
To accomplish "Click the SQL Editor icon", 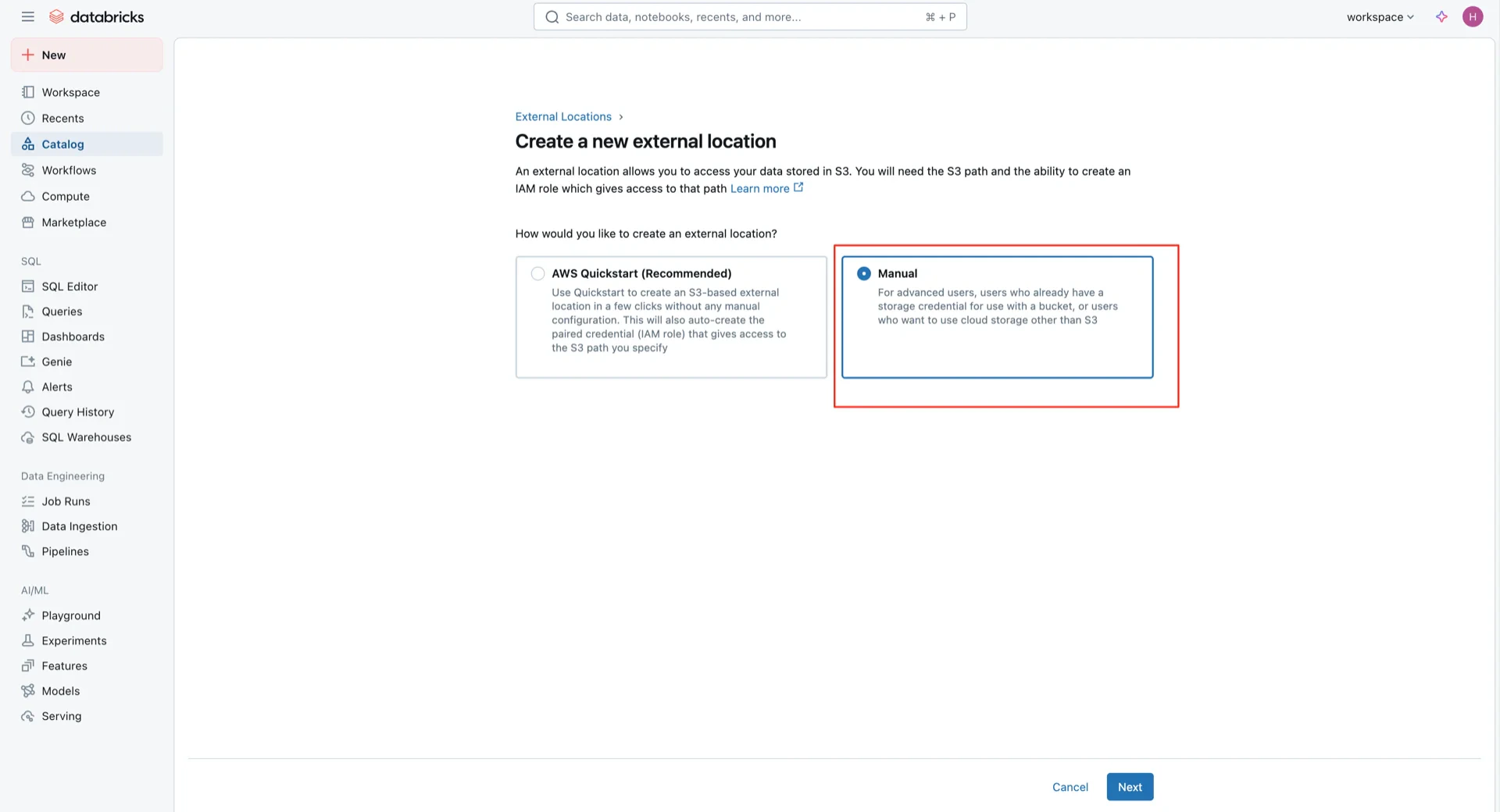I will [x=28, y=287].
